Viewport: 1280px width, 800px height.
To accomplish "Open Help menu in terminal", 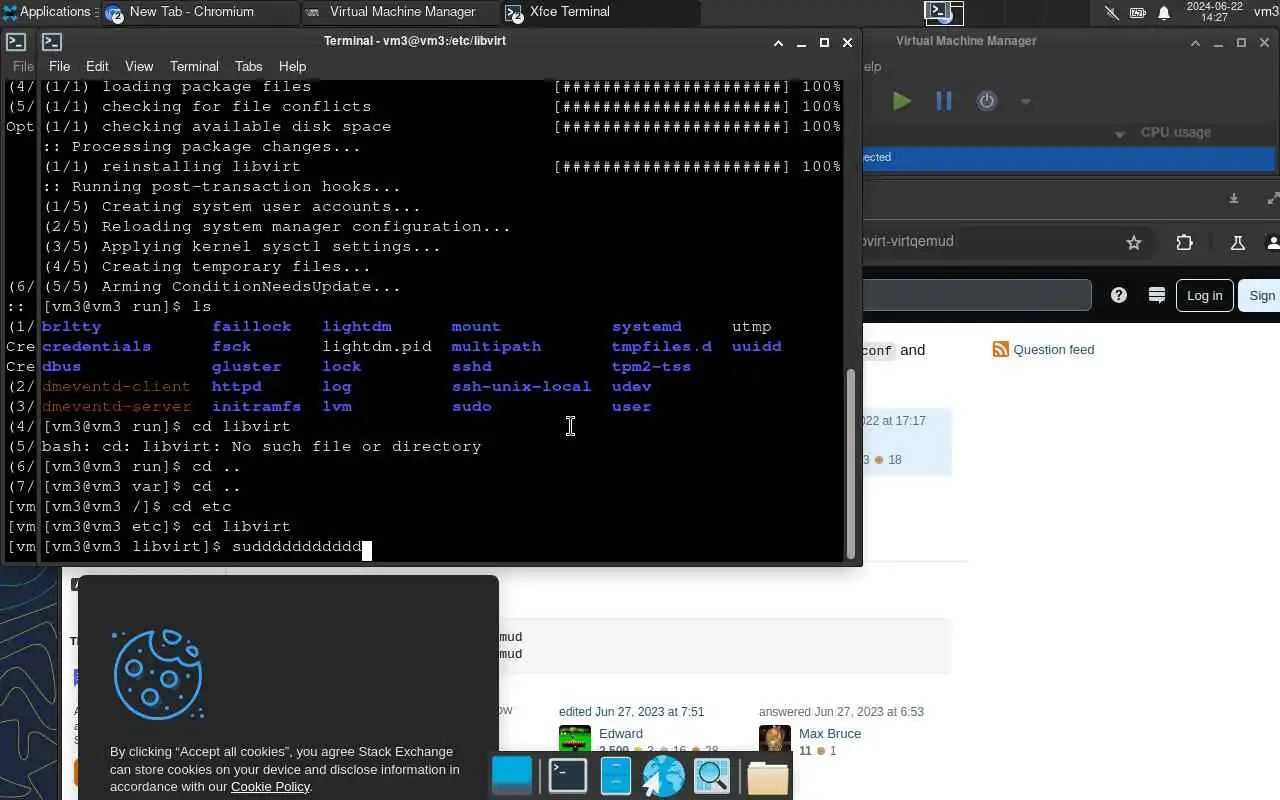I will (292, 66).
